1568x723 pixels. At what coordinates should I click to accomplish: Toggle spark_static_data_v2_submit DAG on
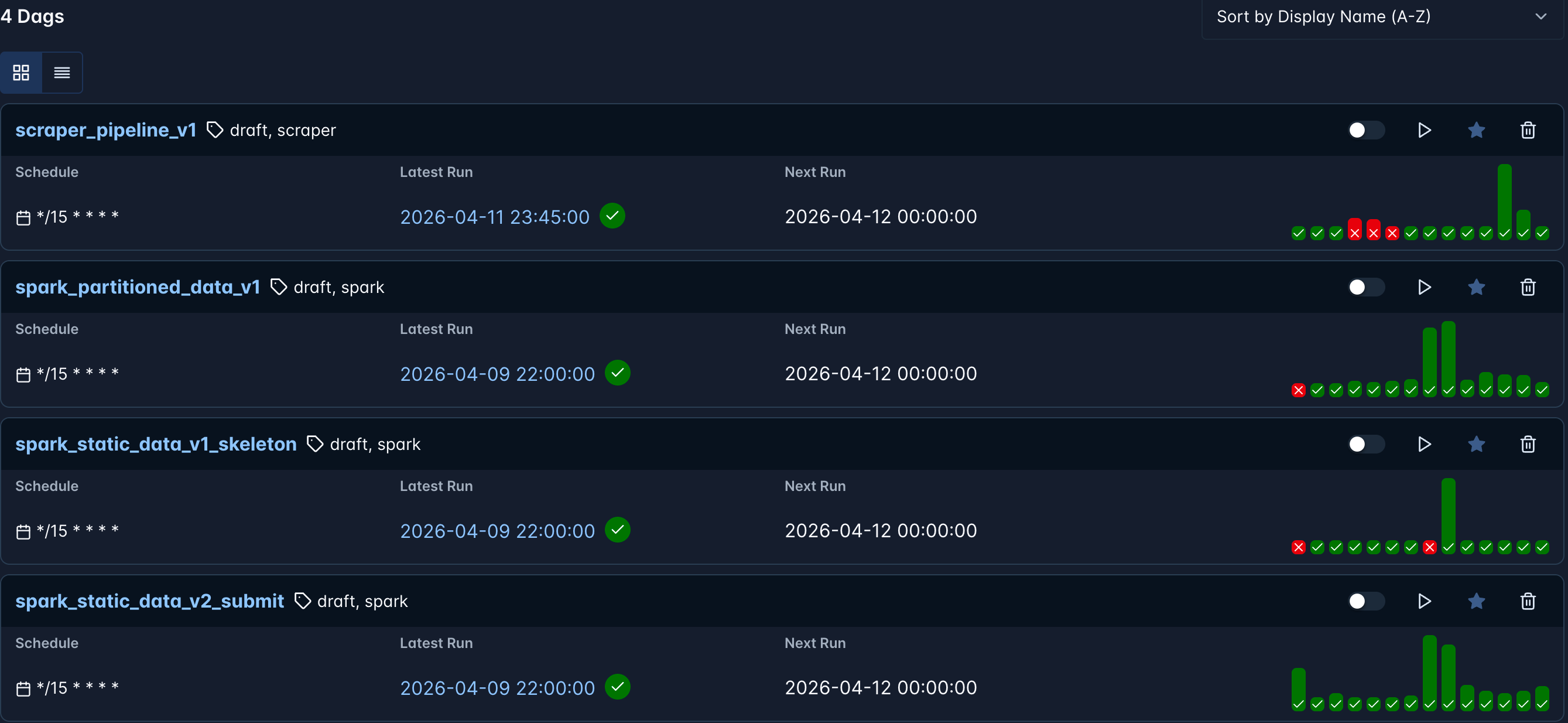[1365, 601]
